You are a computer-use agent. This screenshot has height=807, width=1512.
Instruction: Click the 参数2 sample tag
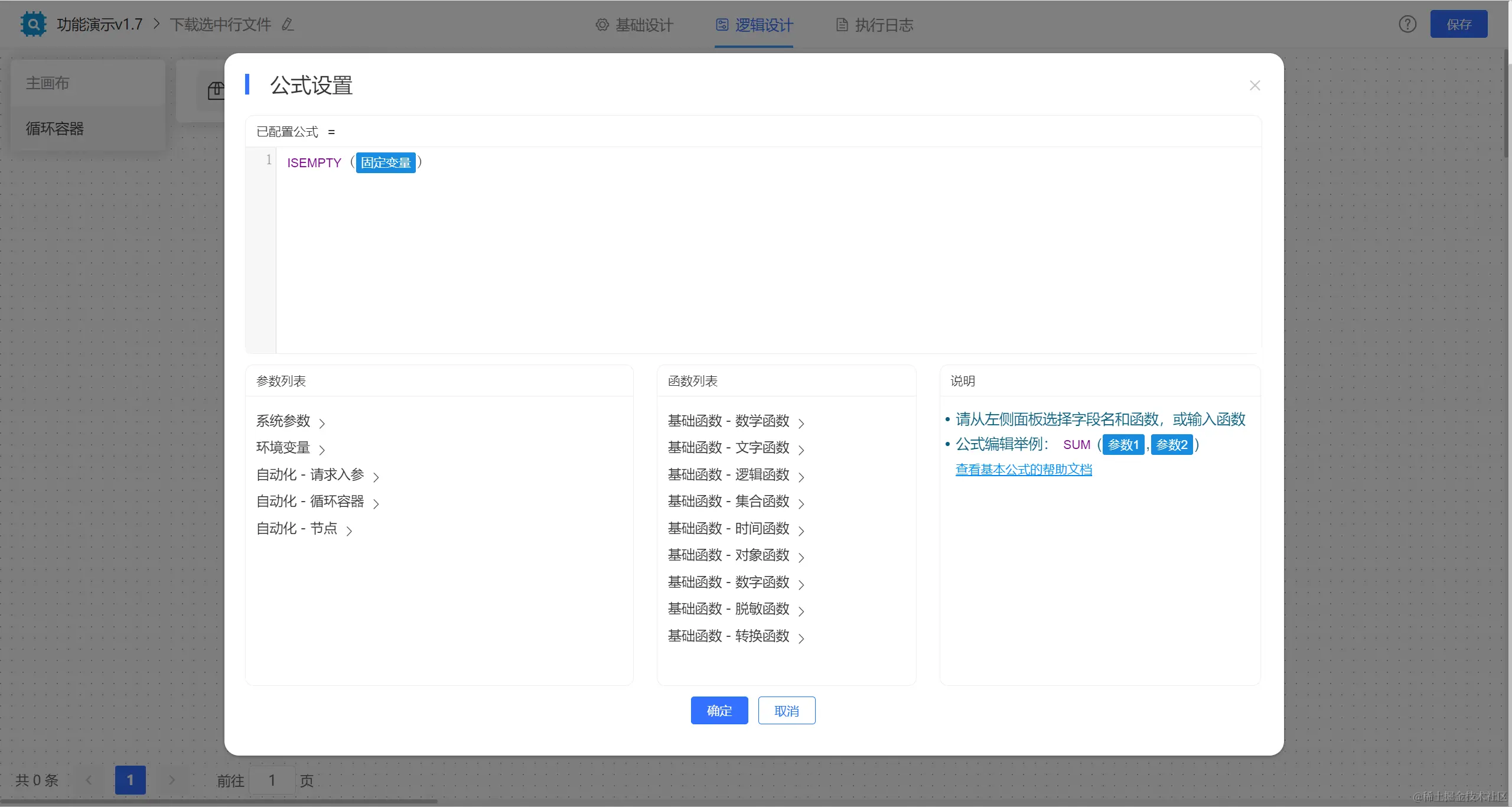(x=1171, y=445)
